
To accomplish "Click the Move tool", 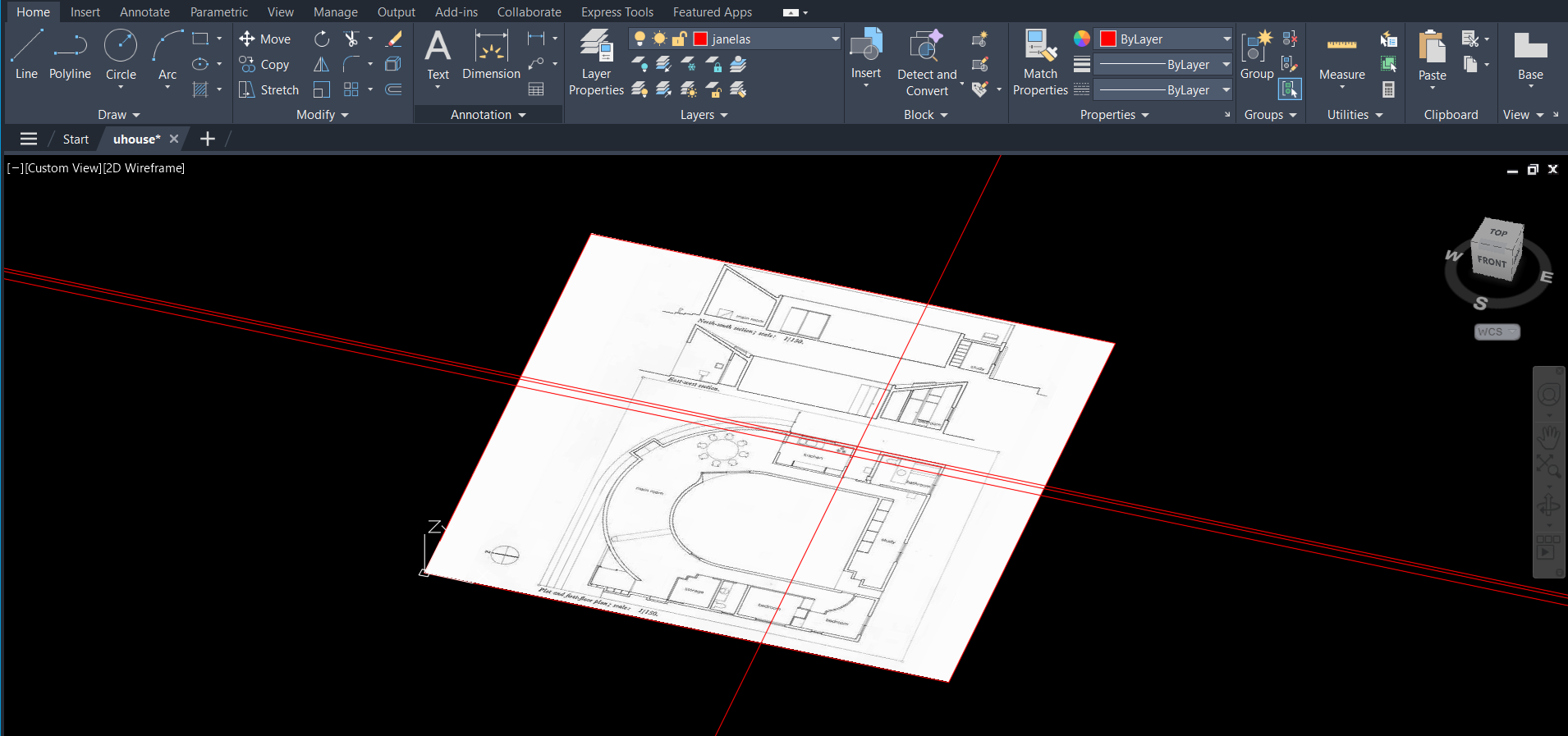I will tap(265, 39).
